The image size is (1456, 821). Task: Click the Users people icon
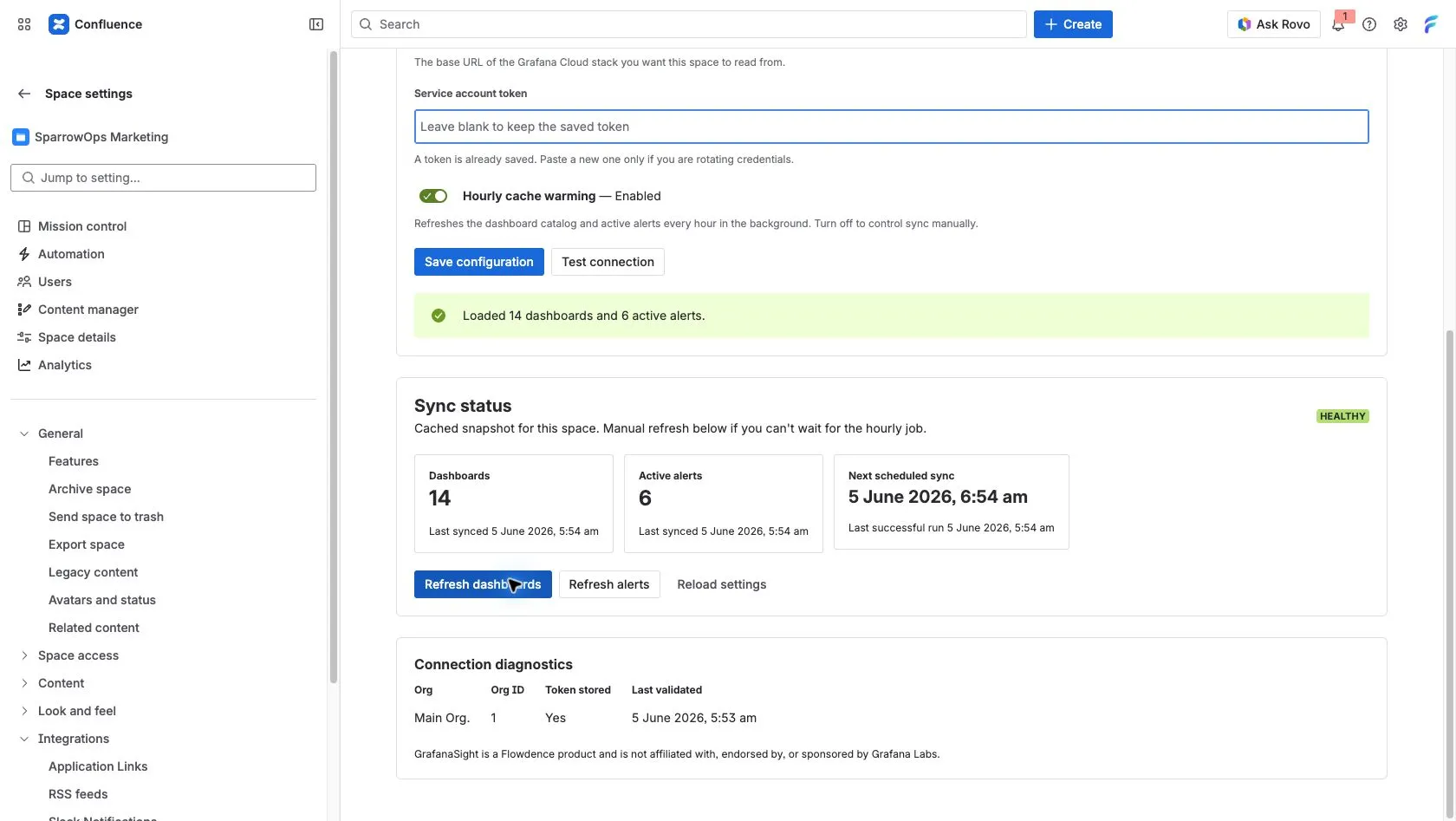click(24, 282)
